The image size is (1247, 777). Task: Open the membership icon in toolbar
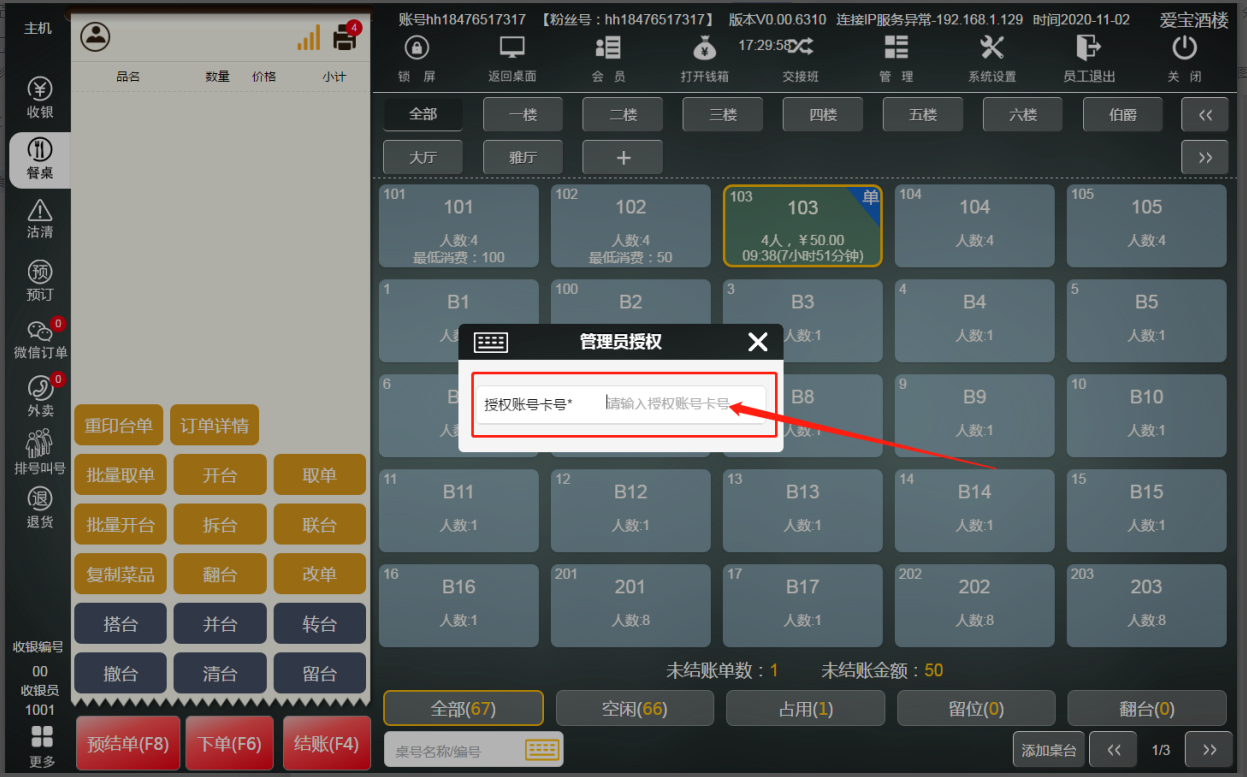608,48
